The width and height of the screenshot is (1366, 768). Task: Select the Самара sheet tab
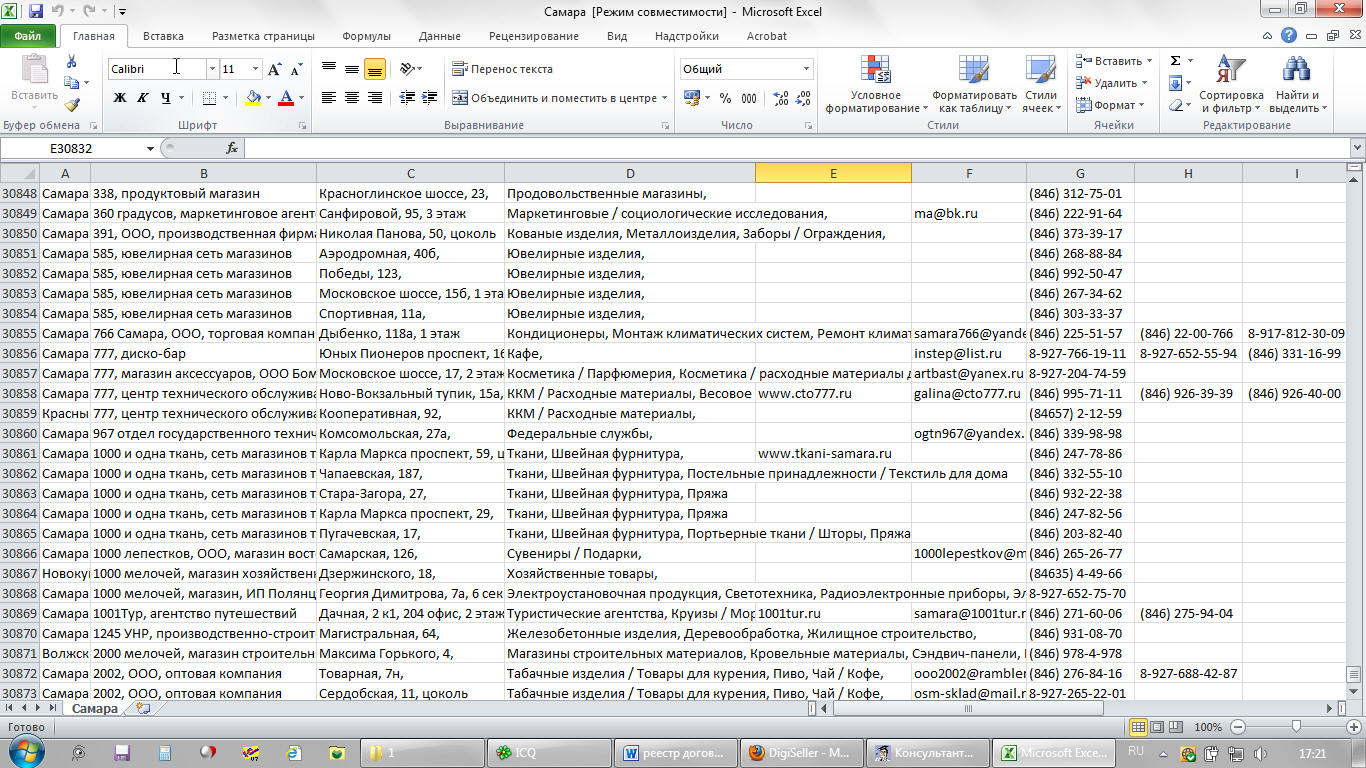94,708
